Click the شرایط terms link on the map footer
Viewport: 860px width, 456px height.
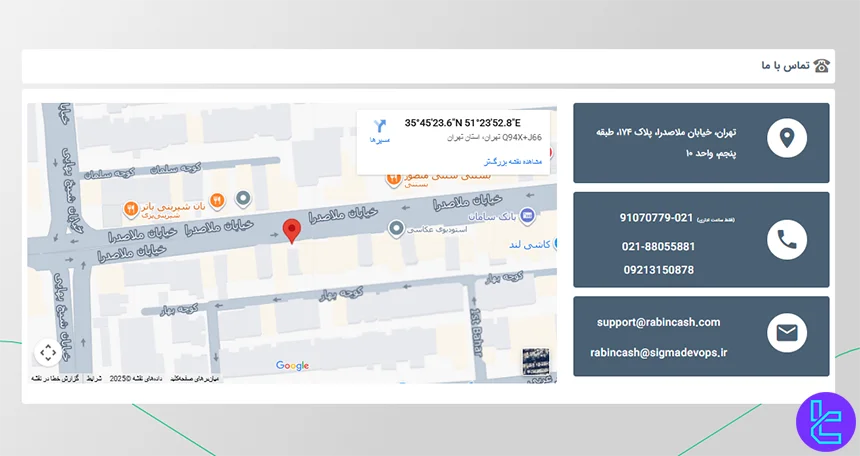(x=94, y=379)
